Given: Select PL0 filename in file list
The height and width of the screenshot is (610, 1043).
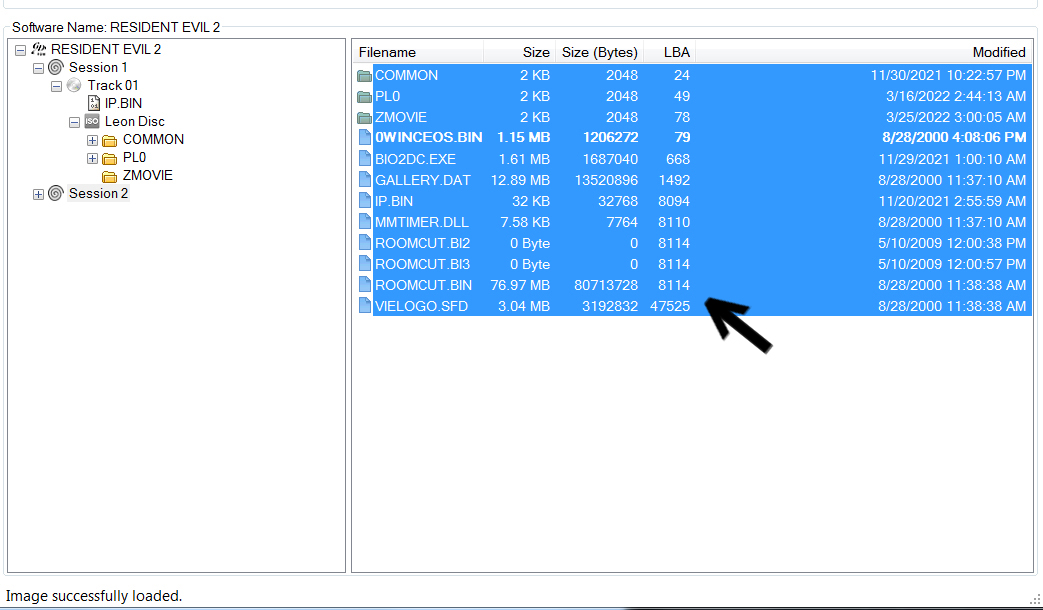Looking at the screenshot, I should click(387, 96).
